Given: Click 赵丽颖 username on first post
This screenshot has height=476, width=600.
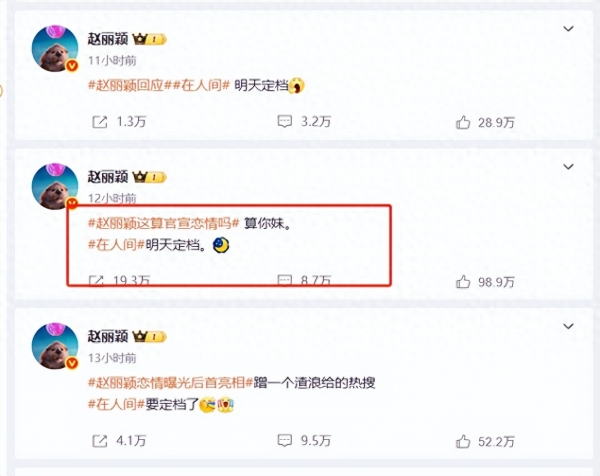Looking at the screenshot, I should [x=108, y=39].
